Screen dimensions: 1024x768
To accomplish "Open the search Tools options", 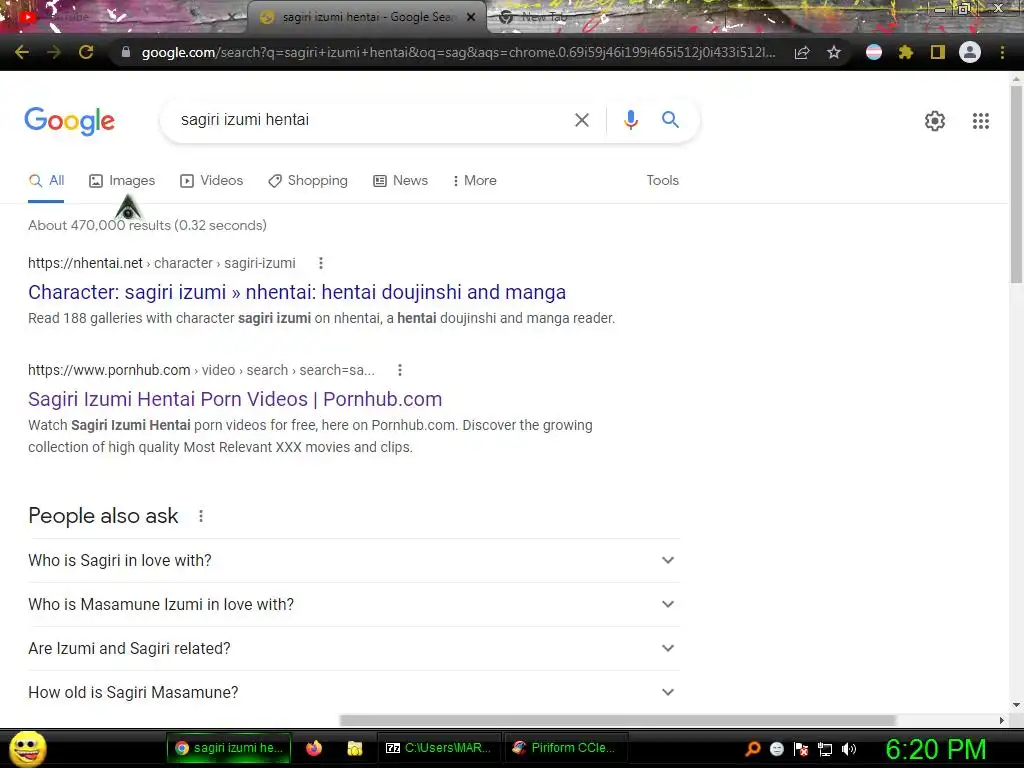I will pyautogui.click(x=662, y=181).
